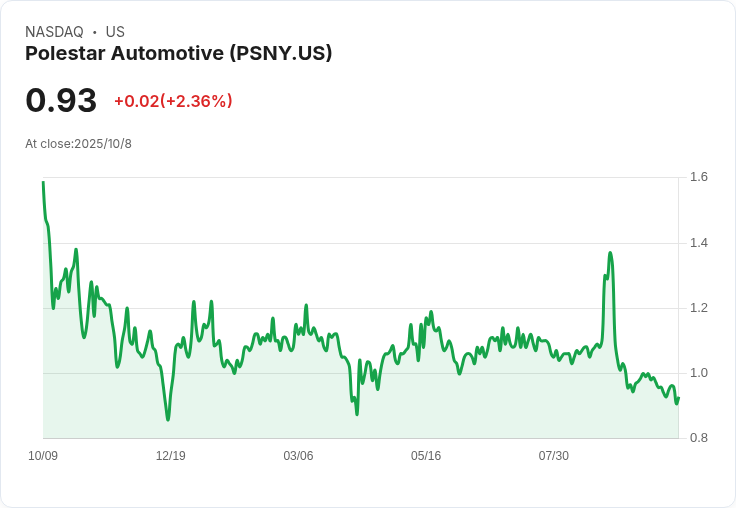Select the 12/19 date on x-axis
The width and height of the screenshot is (736, 508).
(x=170, y=456)
